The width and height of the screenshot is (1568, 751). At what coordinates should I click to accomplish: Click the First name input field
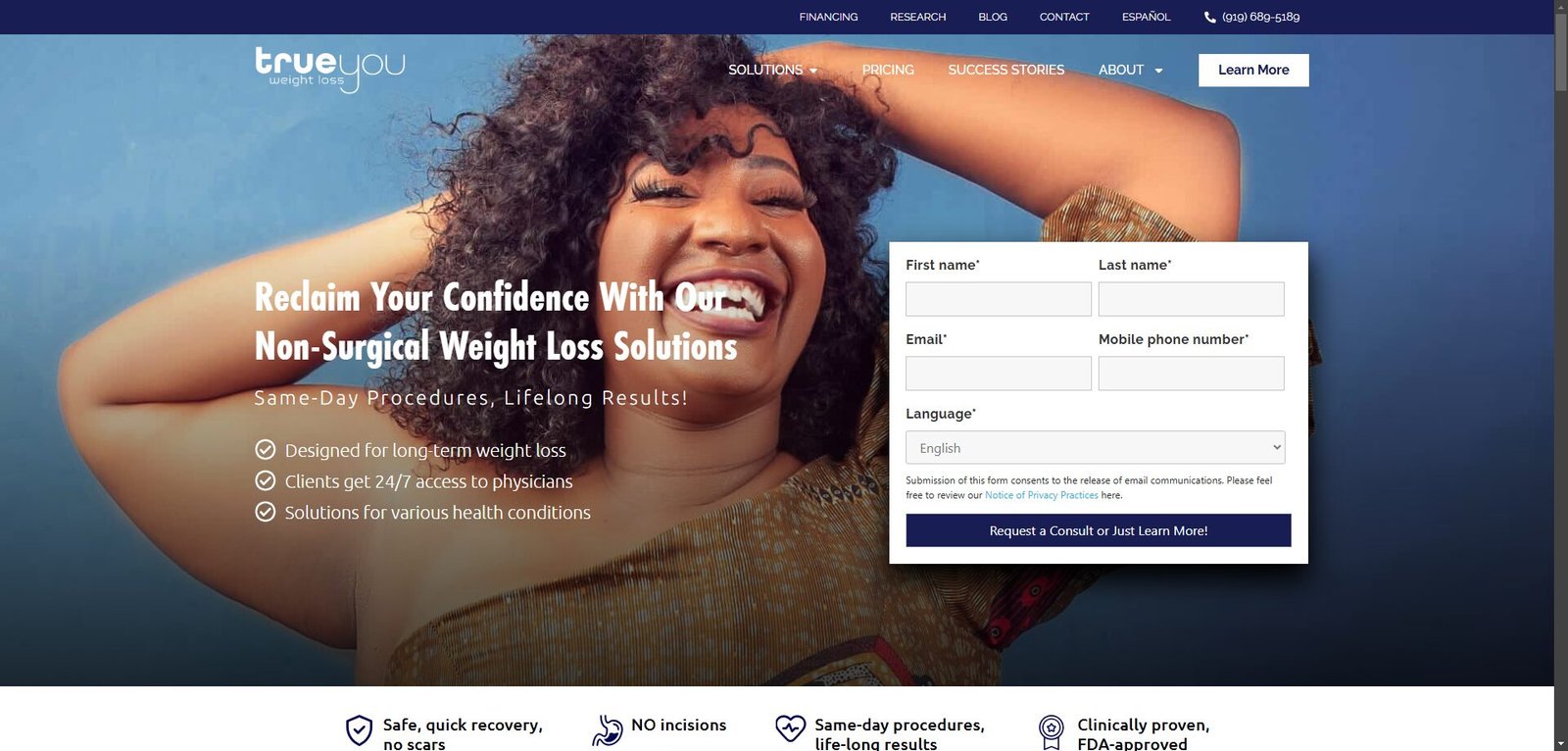tap(998, 299)
